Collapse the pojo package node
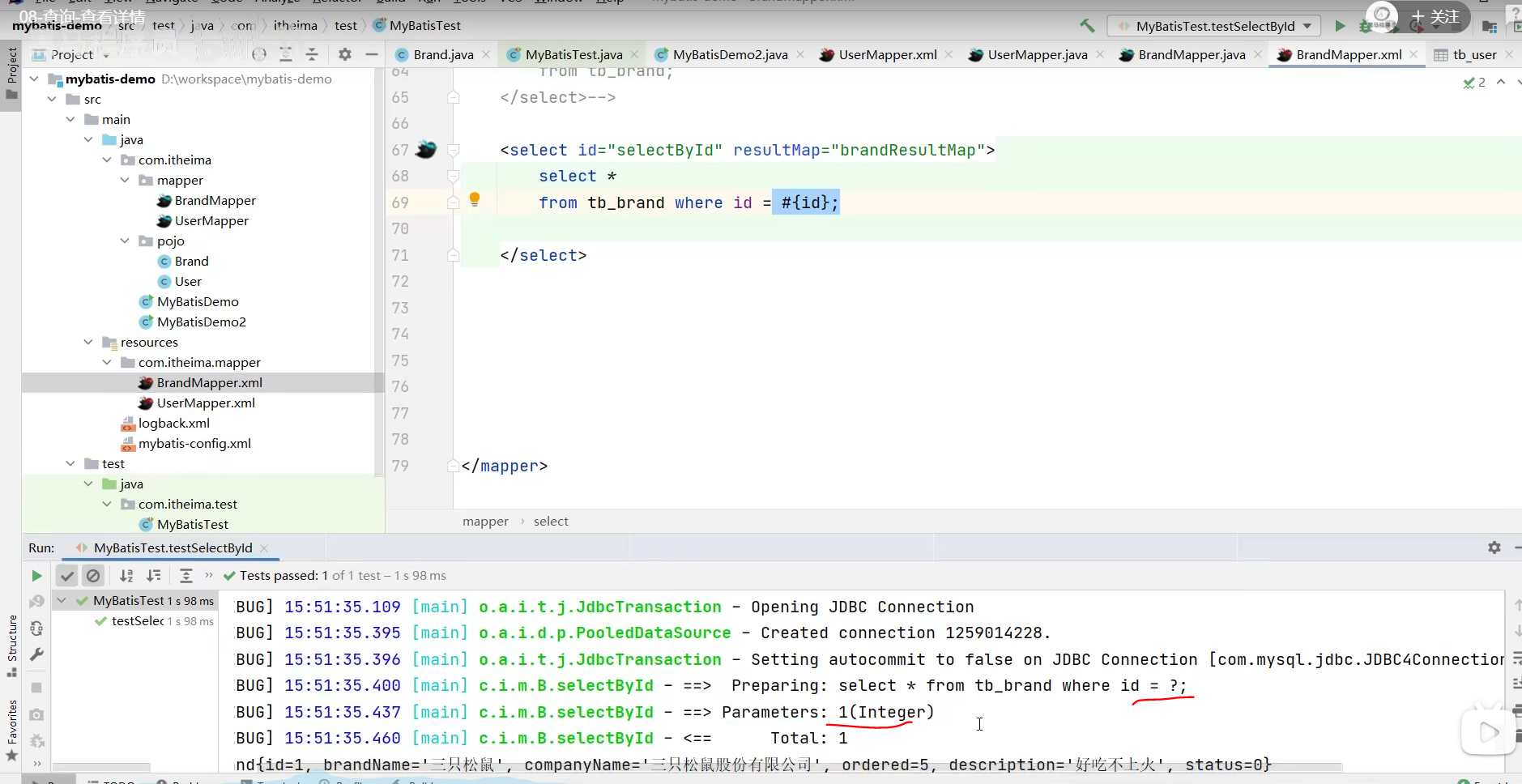Image resolution: width=1522 pixels, height=784 pixels. click(125, 241)
